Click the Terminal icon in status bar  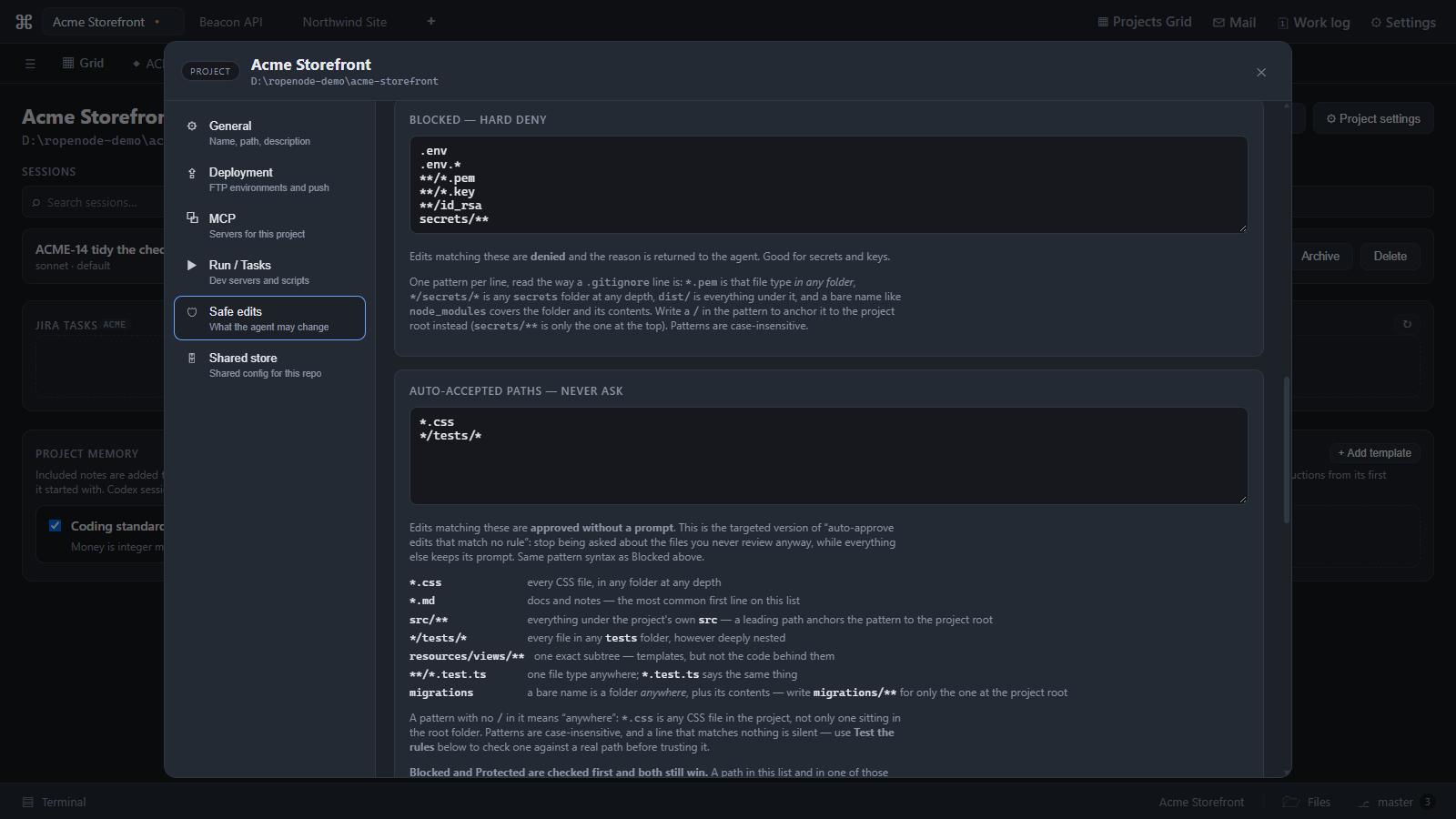pos(28,803)
